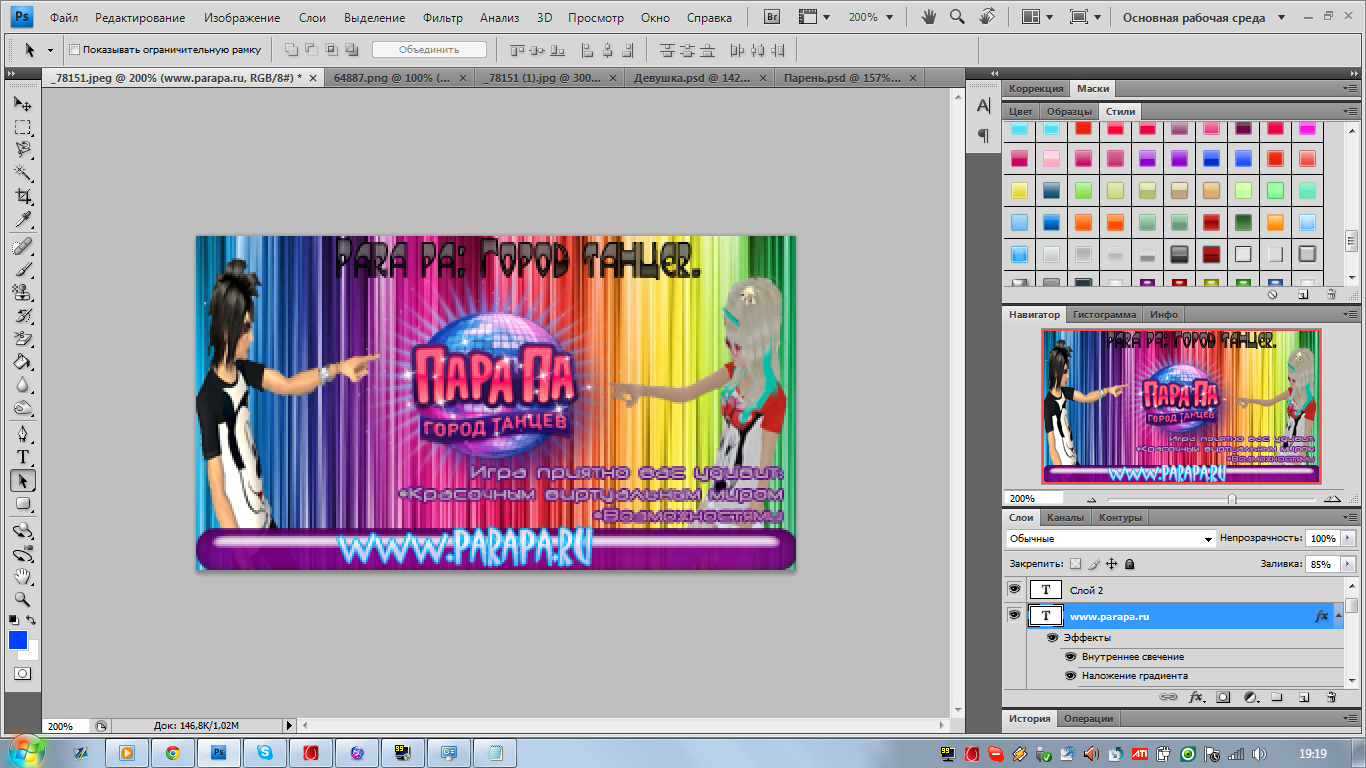Zoom in using Navigator large mountains button

click(x=1333, y=499)
